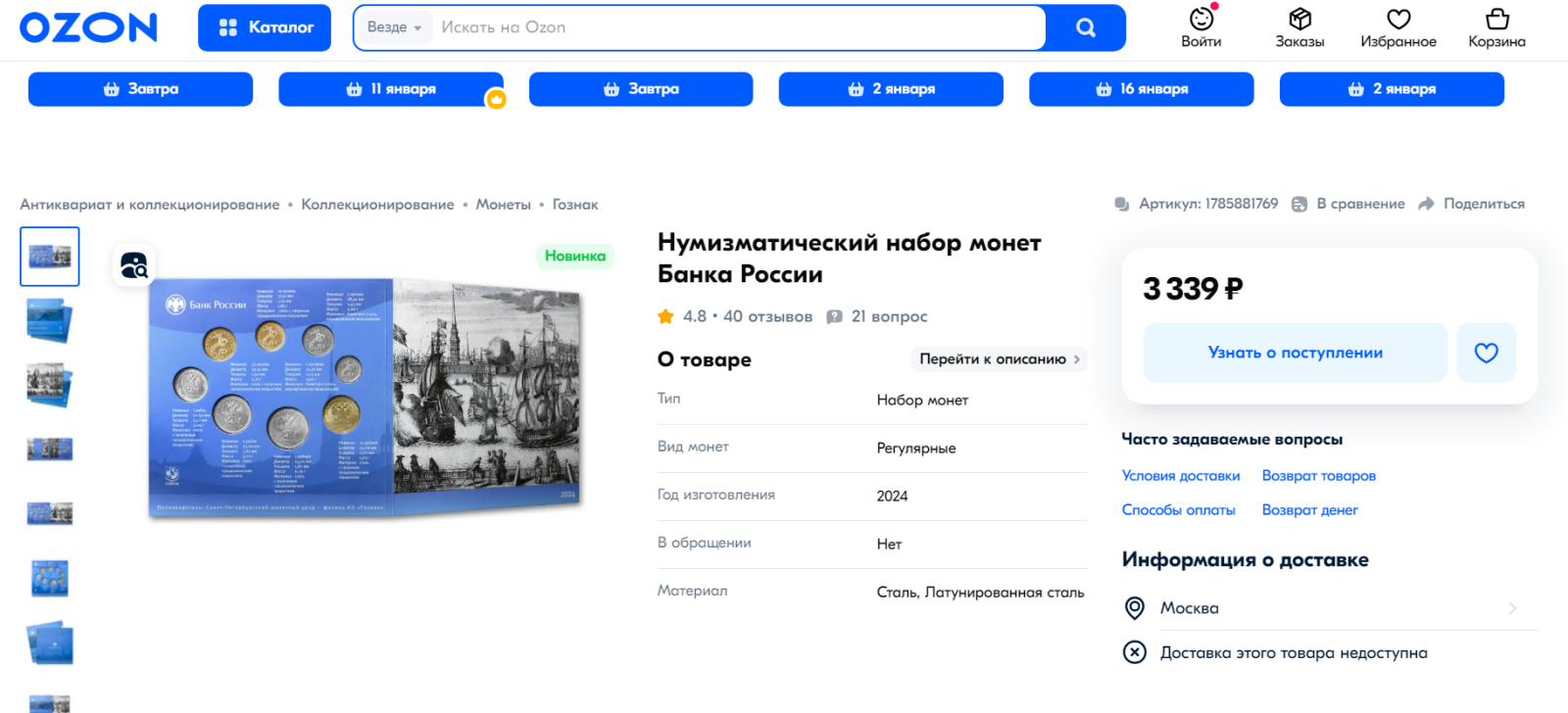1568x713 pixels.
Task: Open the 40 отзывов reviews link
Action: pos(767,316)
